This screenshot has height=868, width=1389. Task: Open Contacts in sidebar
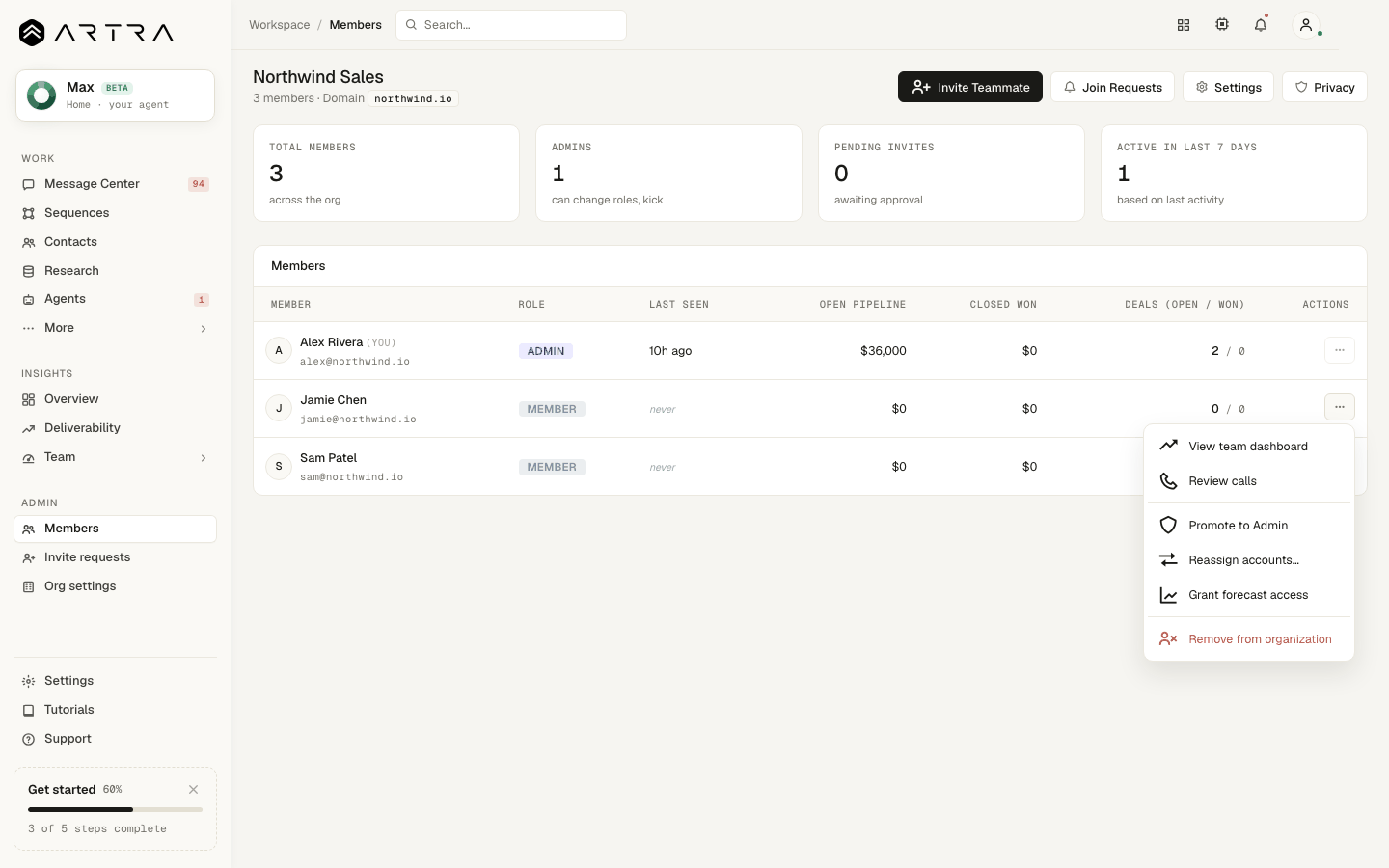pyautogui.click(x=115, y=242)
